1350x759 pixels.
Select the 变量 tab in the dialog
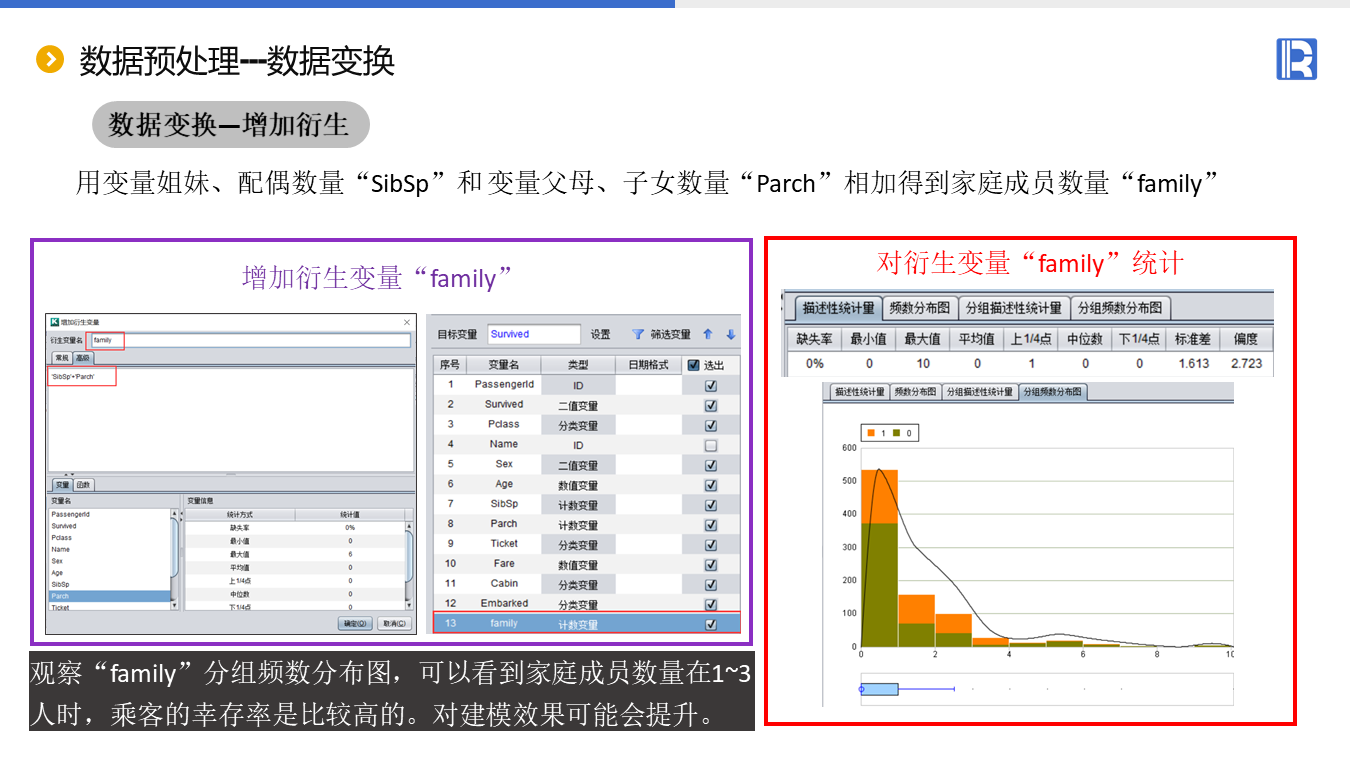[x=62, y=485]
